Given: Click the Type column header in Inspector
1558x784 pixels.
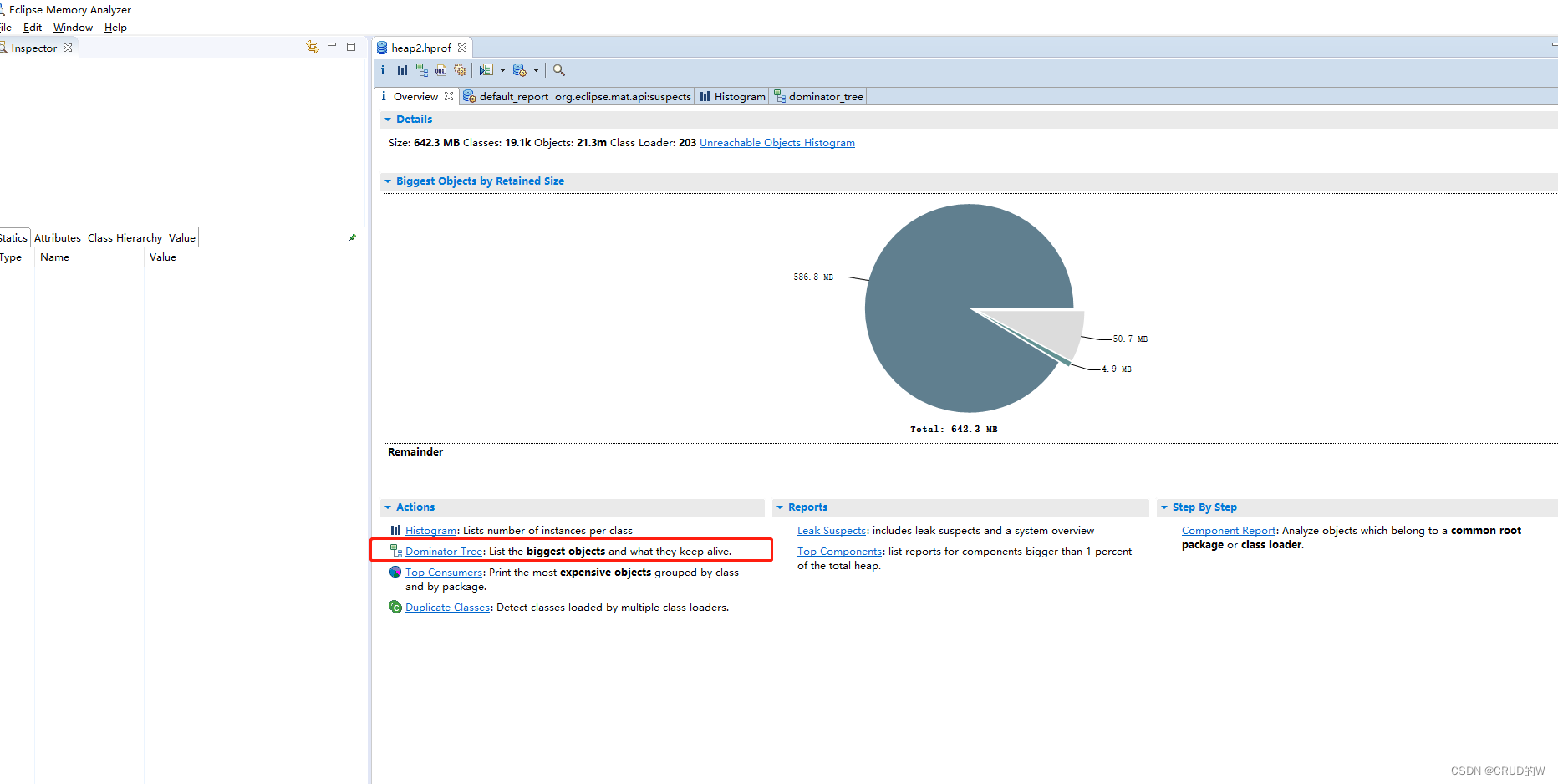Looking at the screenshot, I should [x=11, y=257].
